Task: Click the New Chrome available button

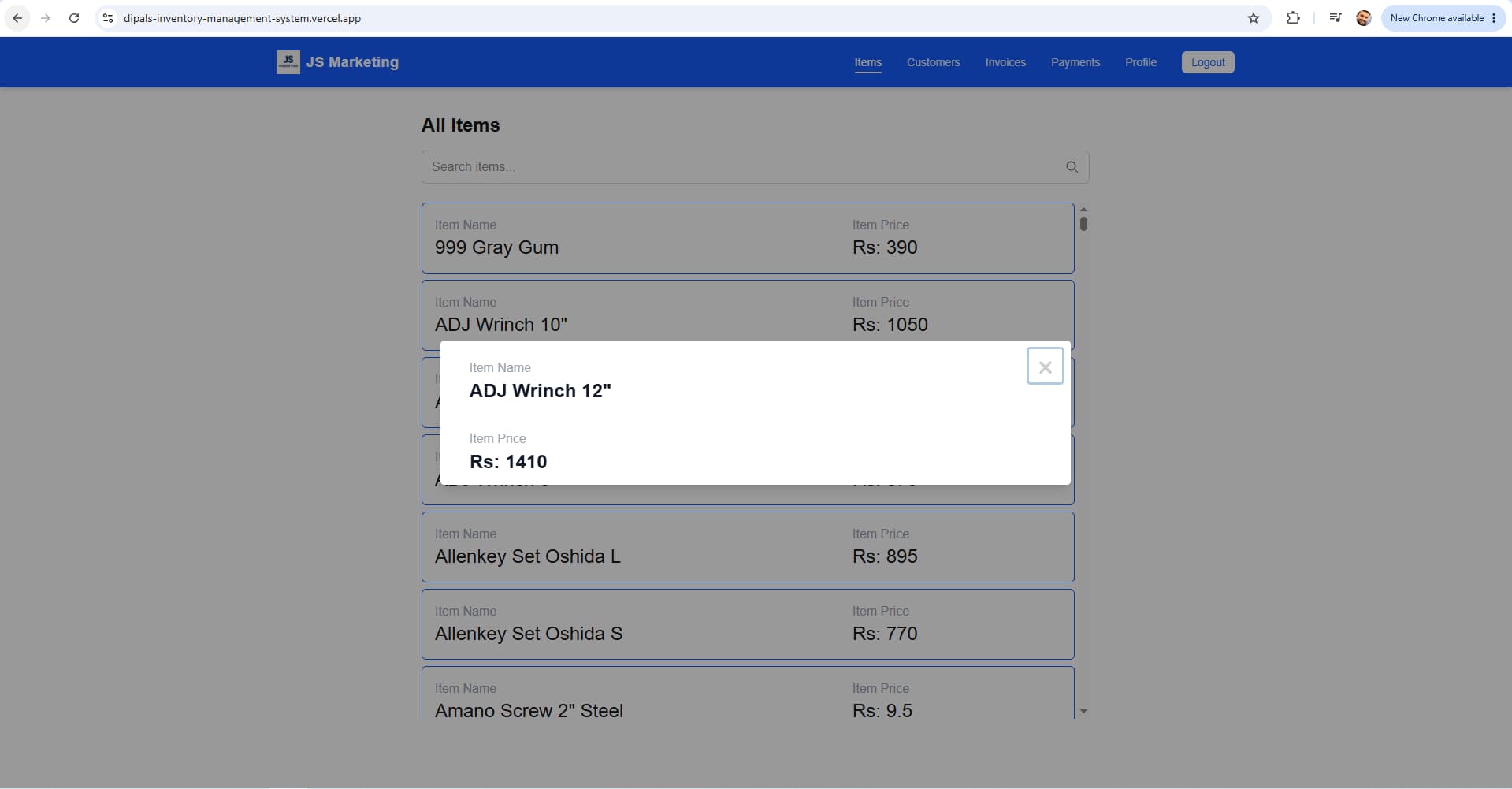Action: (x=1436, y=18)
